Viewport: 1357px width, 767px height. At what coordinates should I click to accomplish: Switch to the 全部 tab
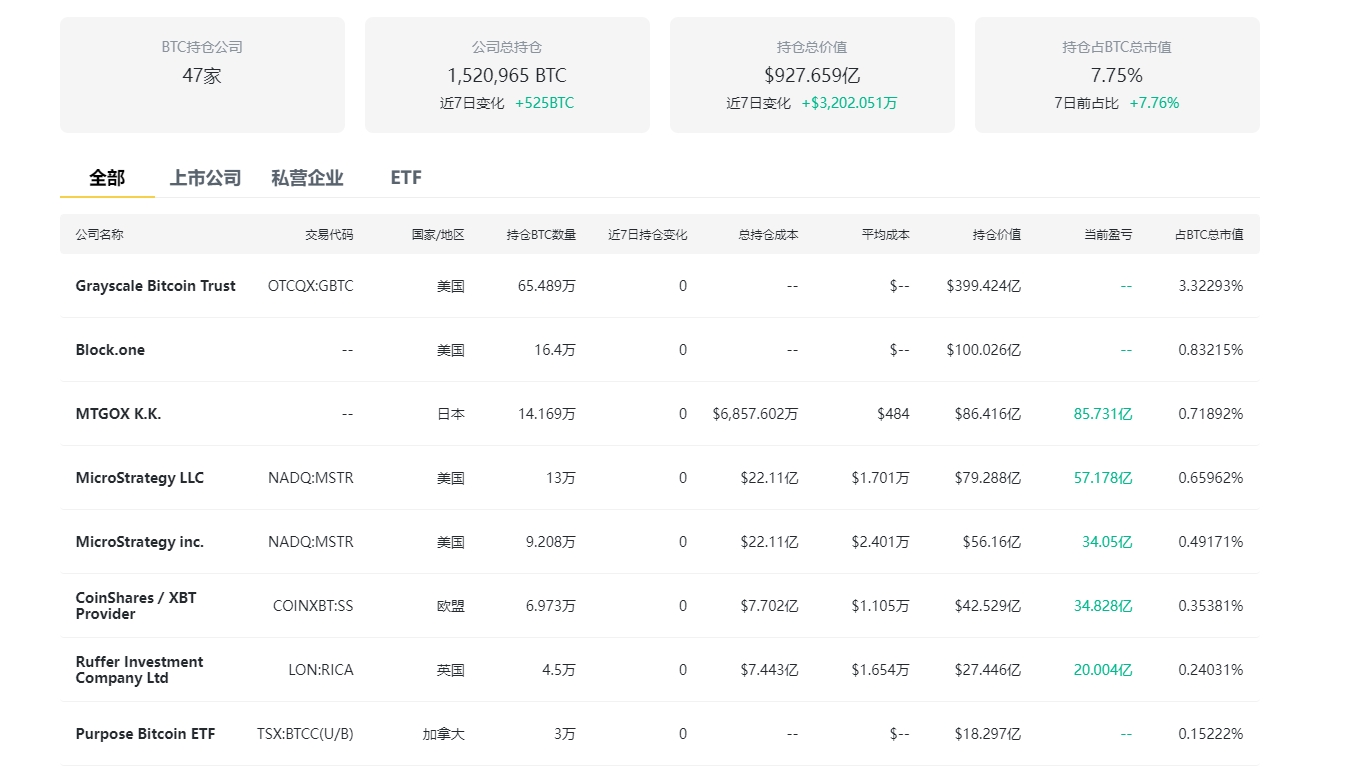(107, 178)
